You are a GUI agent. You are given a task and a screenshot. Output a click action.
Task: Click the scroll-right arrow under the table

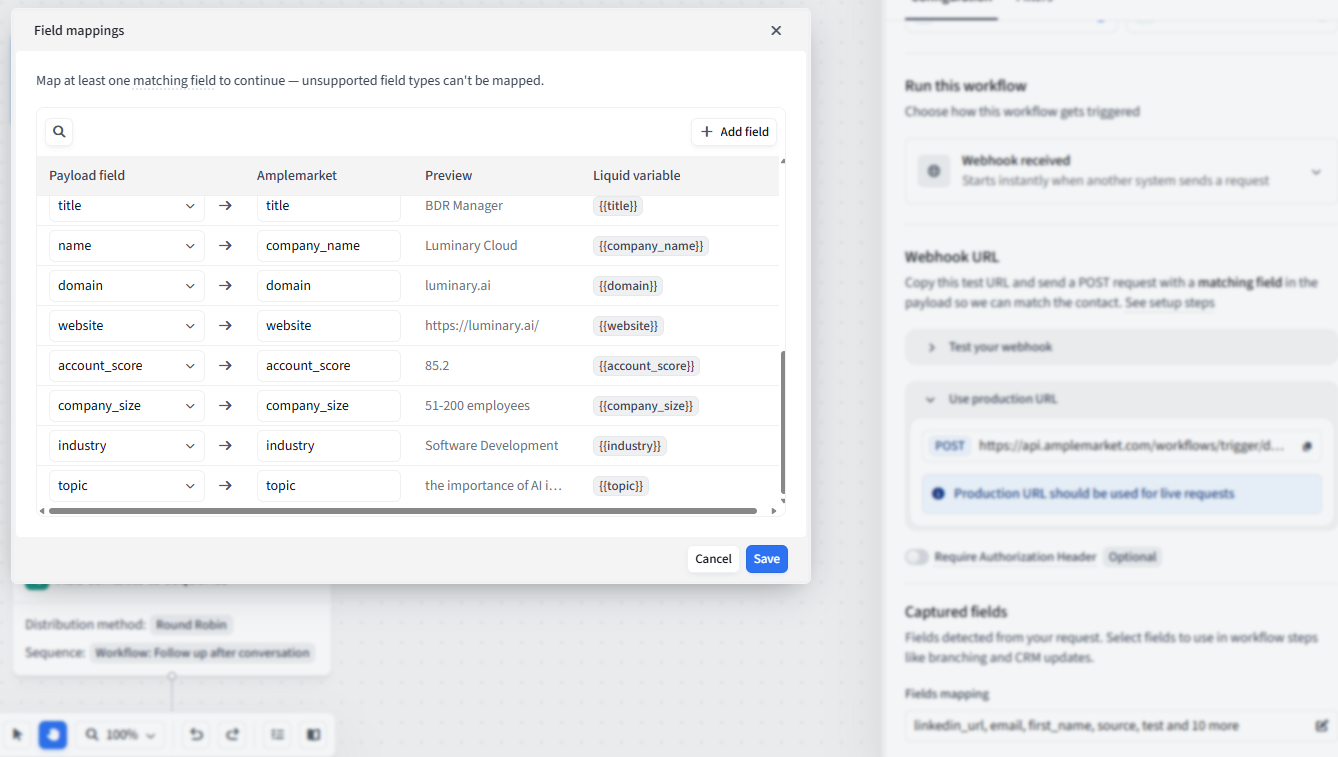774,511
